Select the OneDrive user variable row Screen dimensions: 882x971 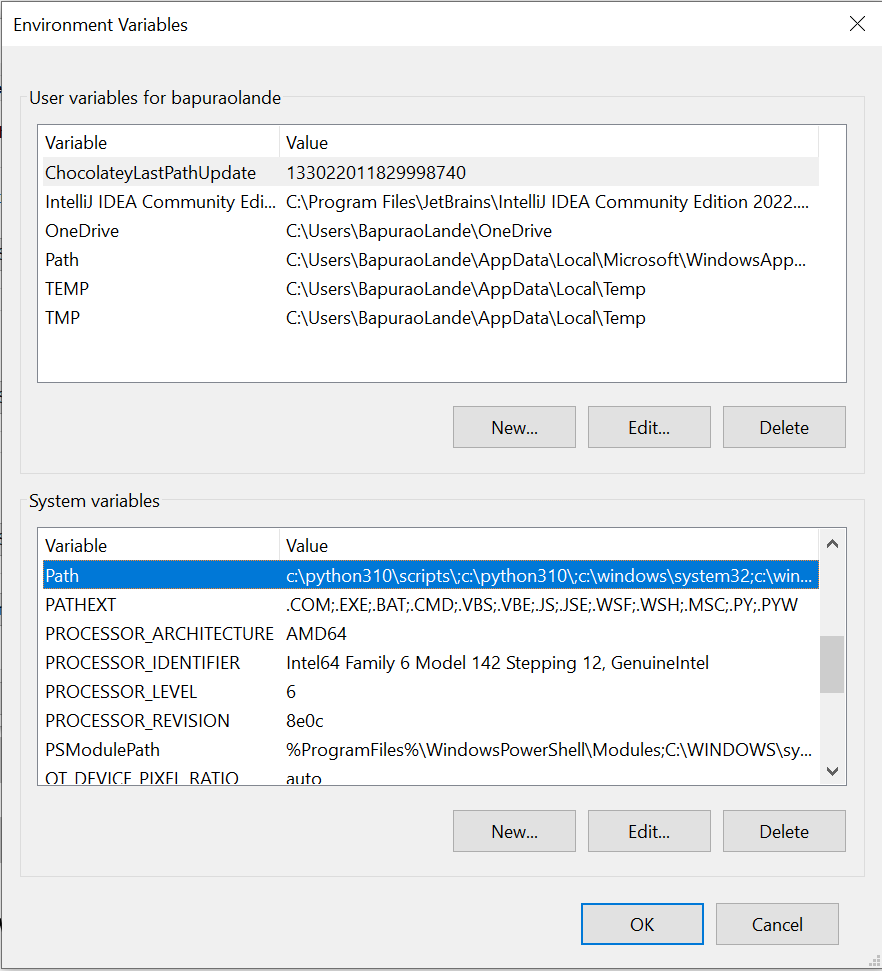pos(82,231)
